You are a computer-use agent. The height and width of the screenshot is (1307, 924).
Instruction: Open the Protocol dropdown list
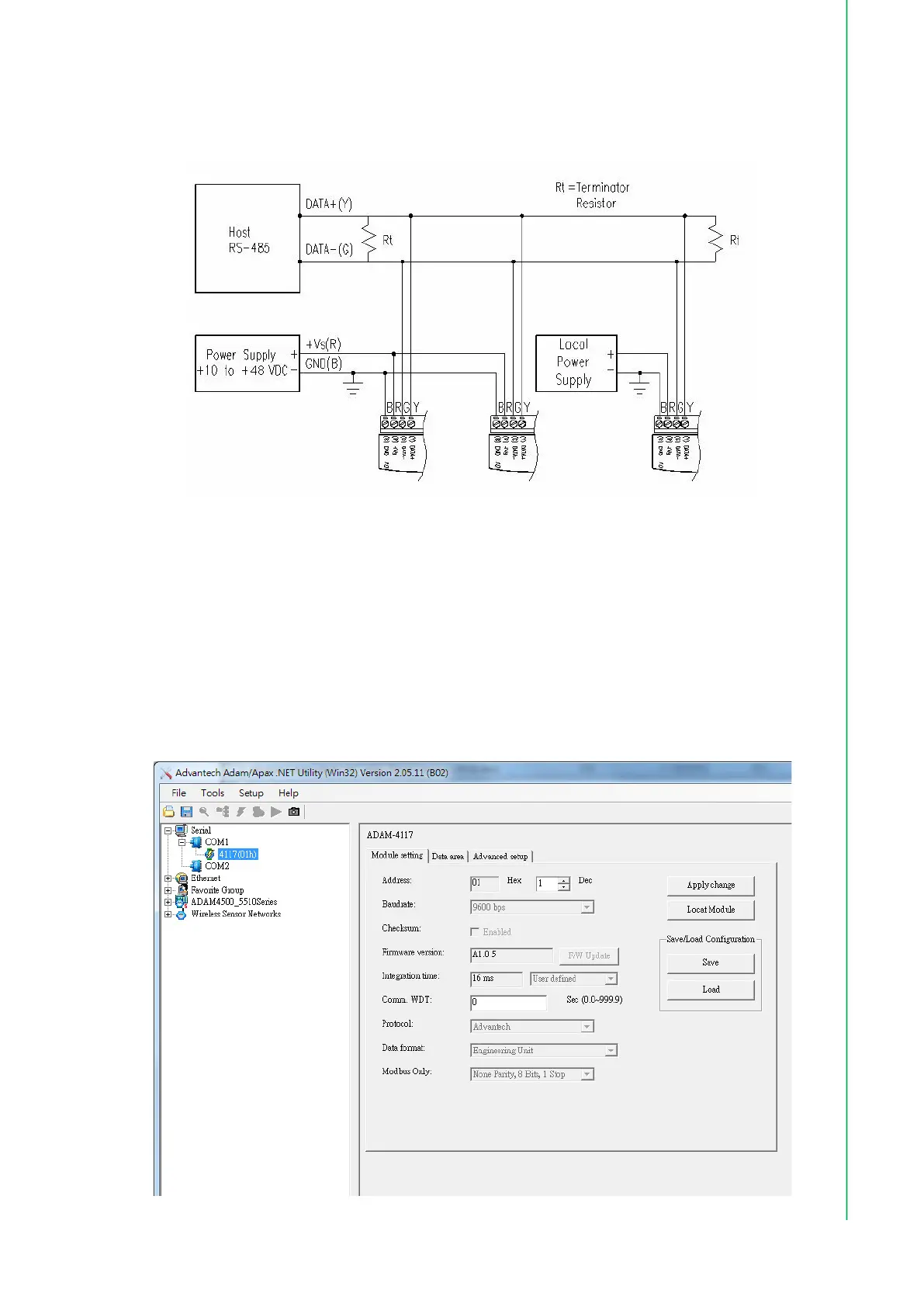pyautogui.click(x=587, y=1027)
